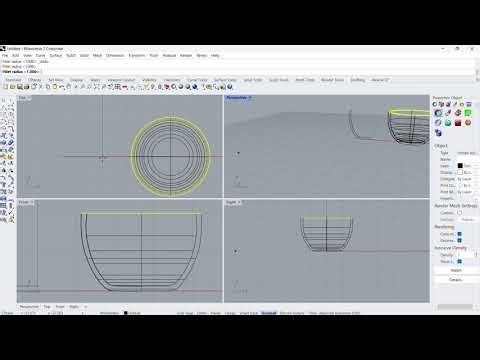This screenshot has width=480, height=360.
Task: Click the Name field in Object properties
Action: pyautogui.click(x=467, y=159)
